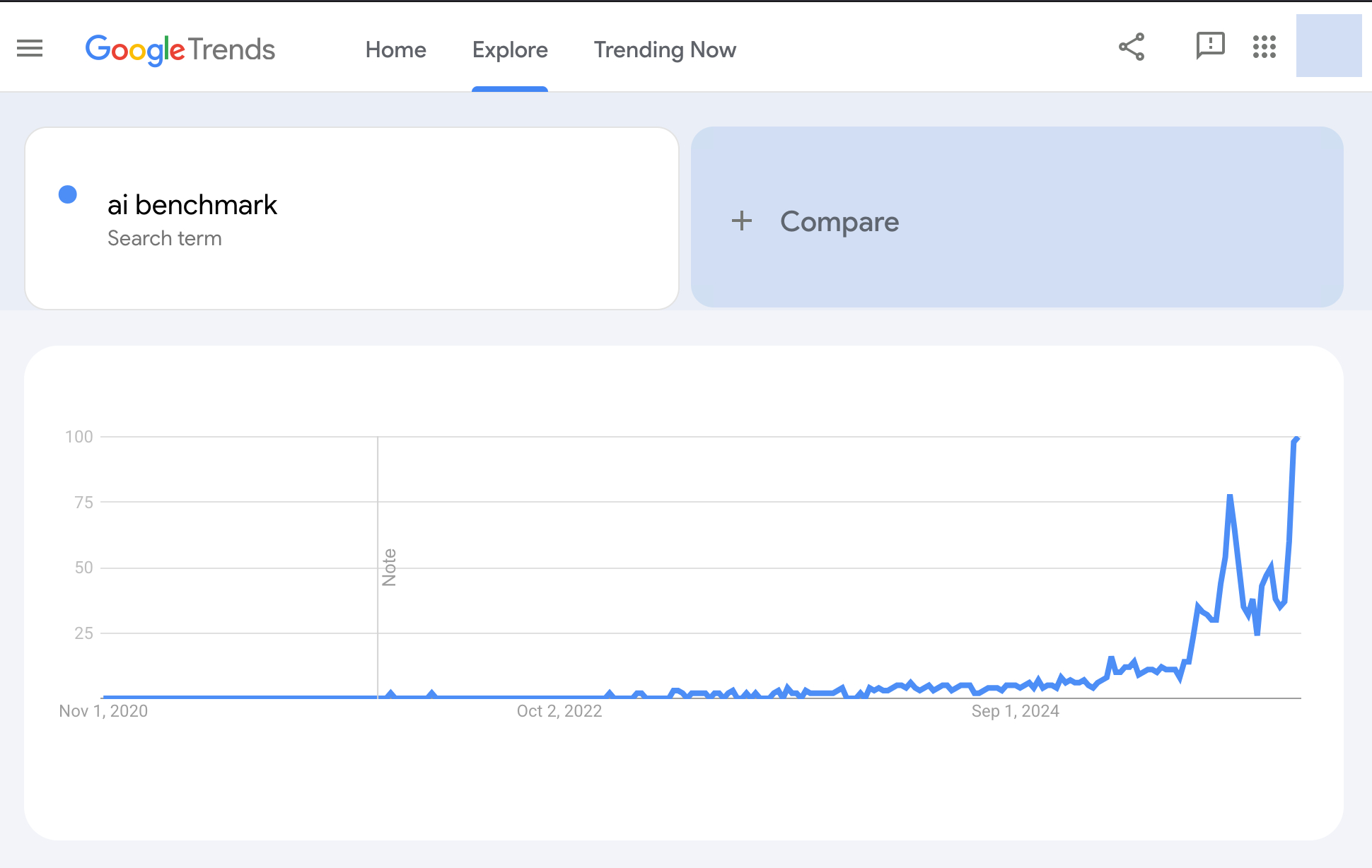The image size is (1372, 868).
Task: Click the Compare label text
Action: pyautogui.click(x=839, y=221)
